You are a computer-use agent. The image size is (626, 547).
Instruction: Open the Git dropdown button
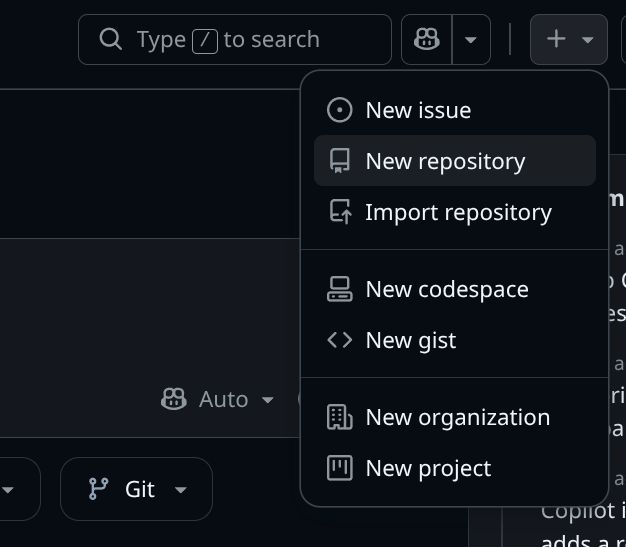[137, 489]
